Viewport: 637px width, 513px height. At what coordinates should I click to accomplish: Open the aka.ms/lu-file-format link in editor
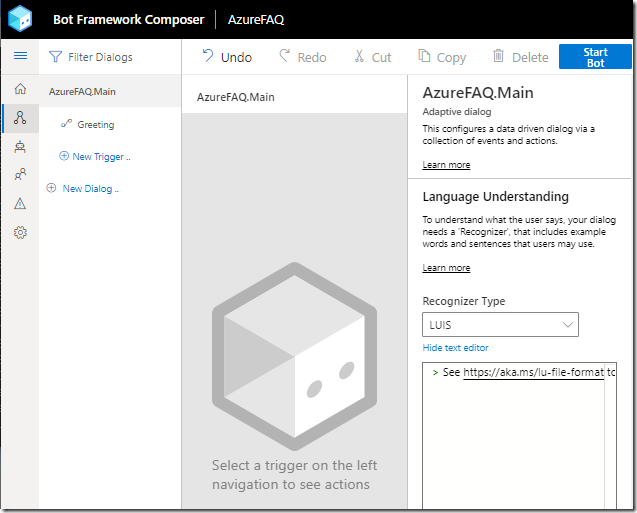click(533, 372)
